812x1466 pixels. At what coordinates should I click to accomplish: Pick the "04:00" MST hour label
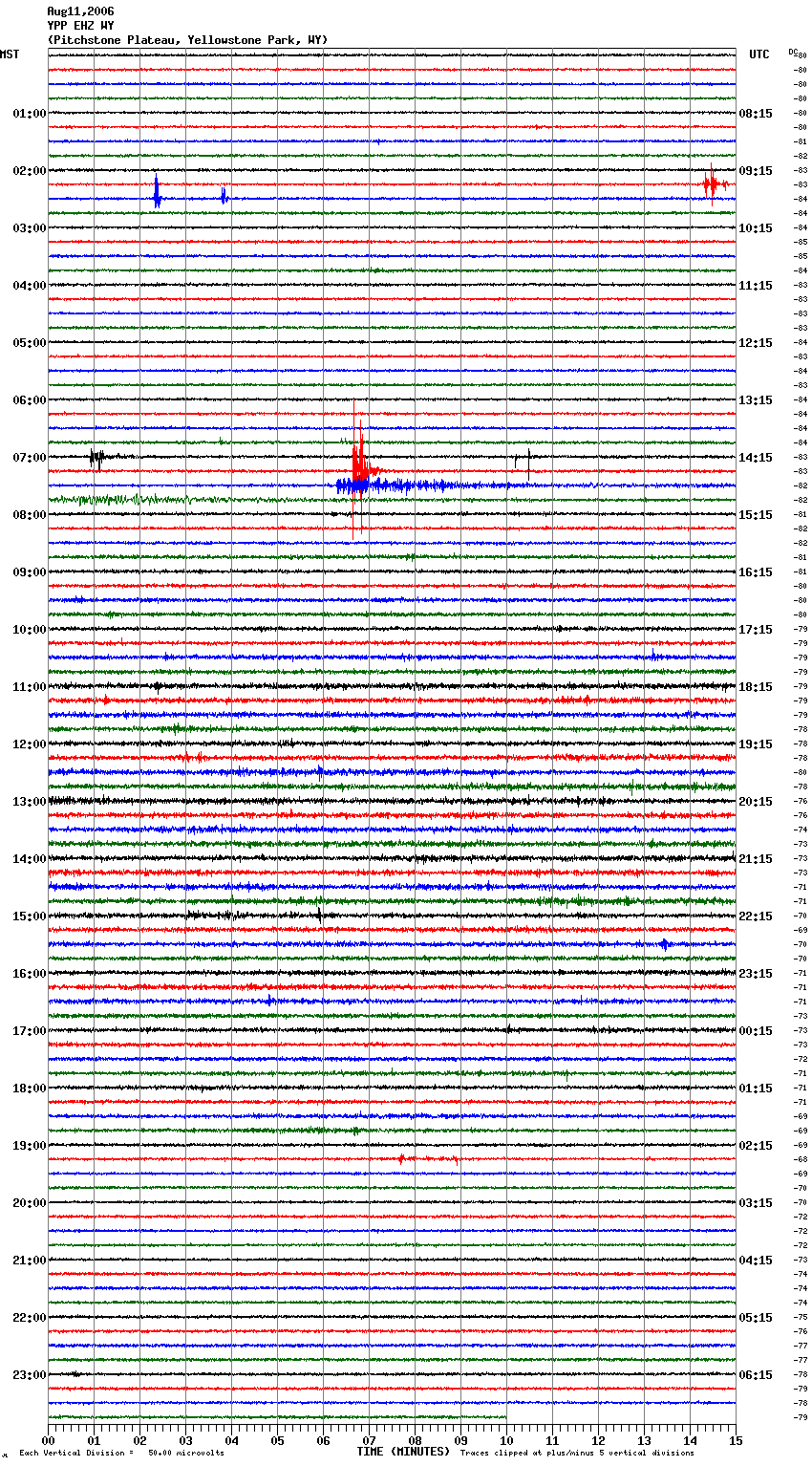[30, 286]
